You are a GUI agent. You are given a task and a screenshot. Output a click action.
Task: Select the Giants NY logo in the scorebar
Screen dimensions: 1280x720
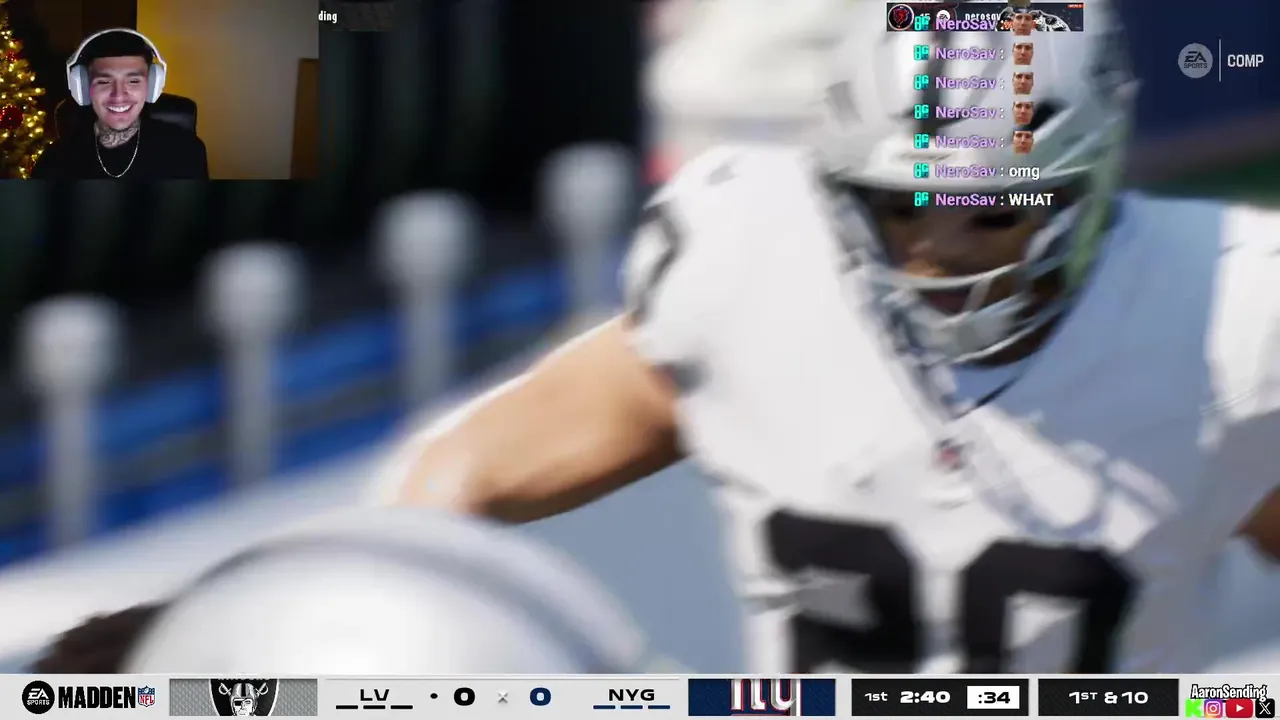(761, 697)
